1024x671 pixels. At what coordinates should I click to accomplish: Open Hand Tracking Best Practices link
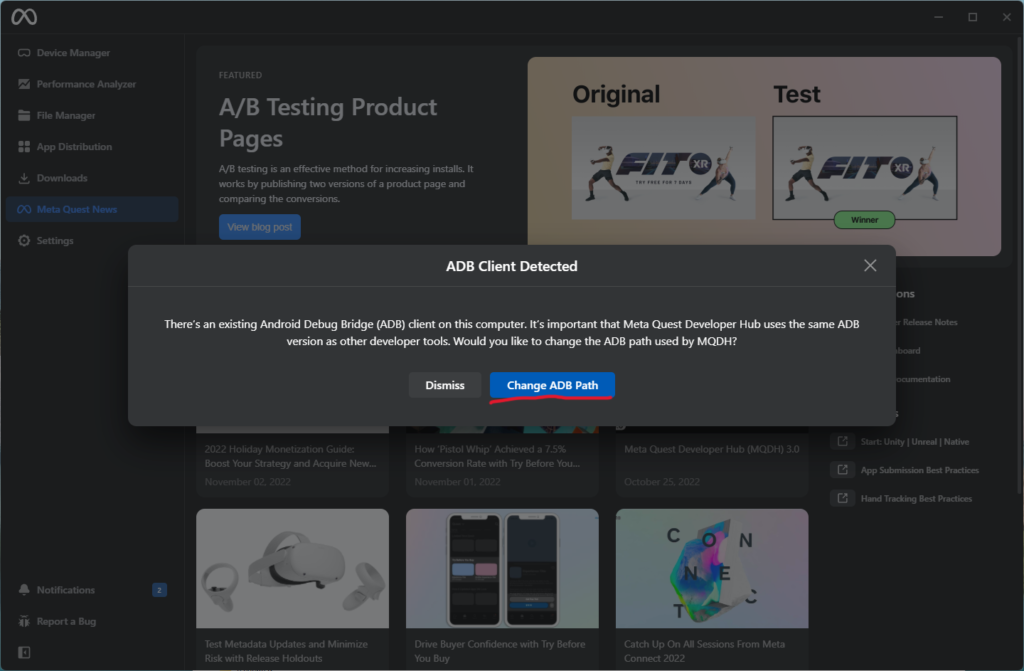point(916,499)
